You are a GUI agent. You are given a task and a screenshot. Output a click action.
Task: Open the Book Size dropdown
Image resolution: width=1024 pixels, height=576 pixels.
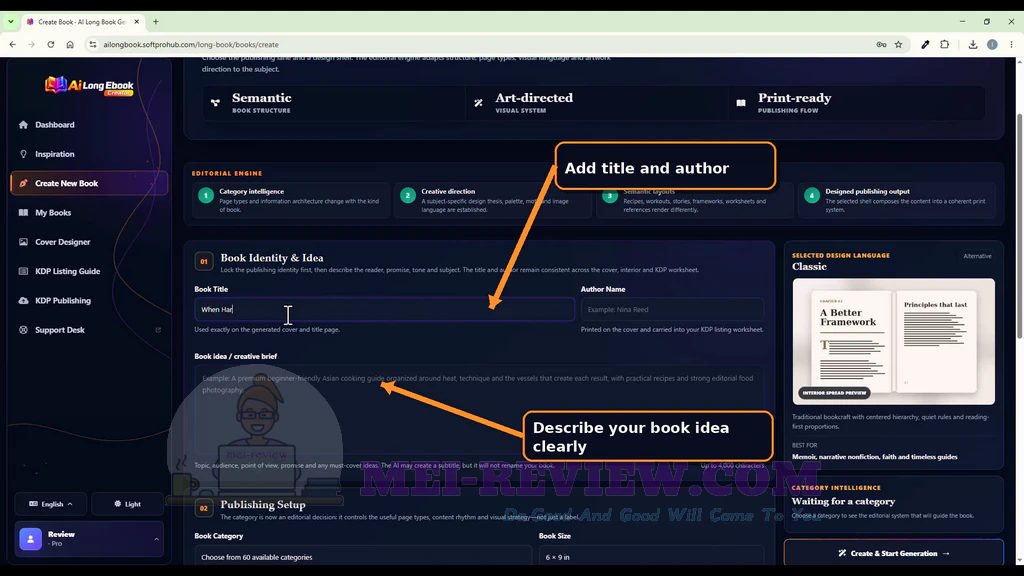(x=651, y=557)
